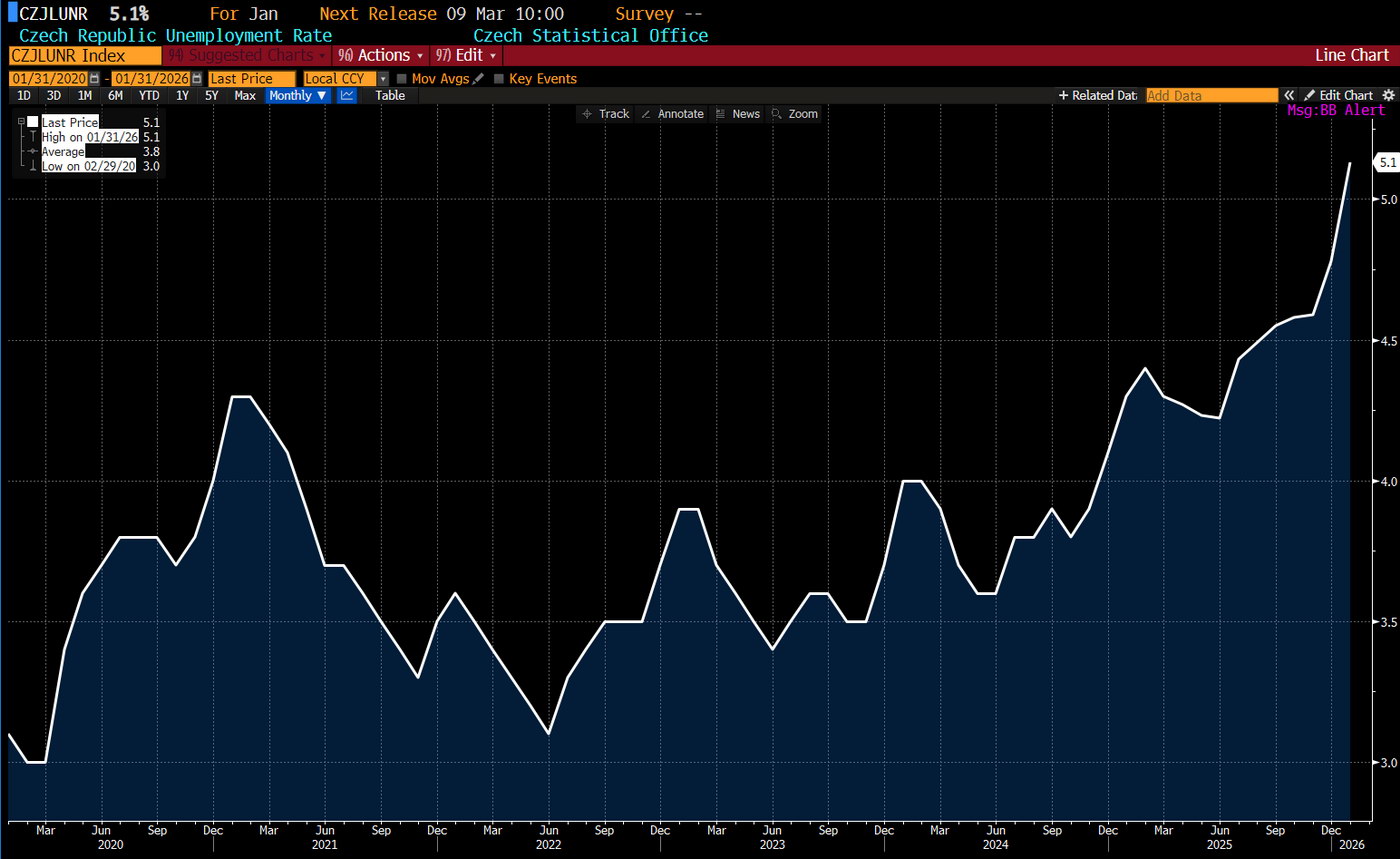Activate the Zoom tool
Screen dimensions: 1400x859
(795, 114)
